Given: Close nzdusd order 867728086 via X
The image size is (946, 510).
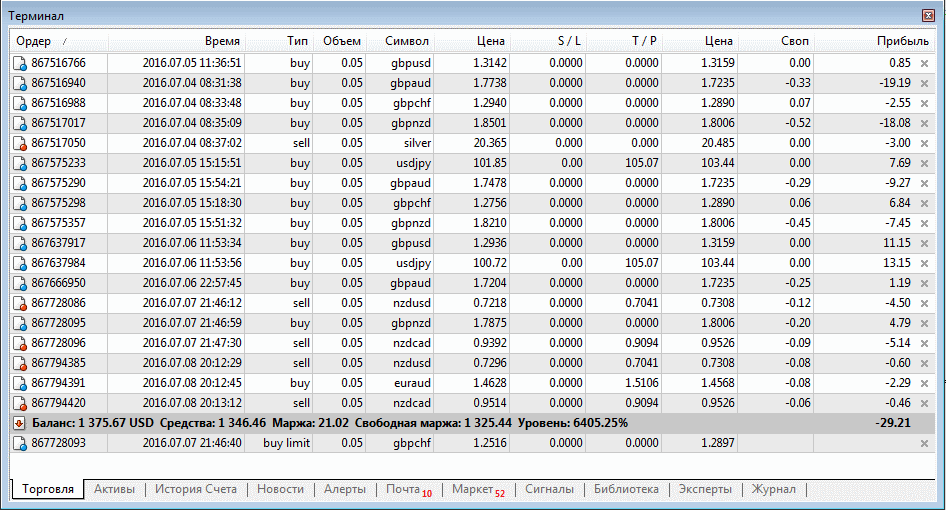Looking at the screenshot, I should [924, 304].
